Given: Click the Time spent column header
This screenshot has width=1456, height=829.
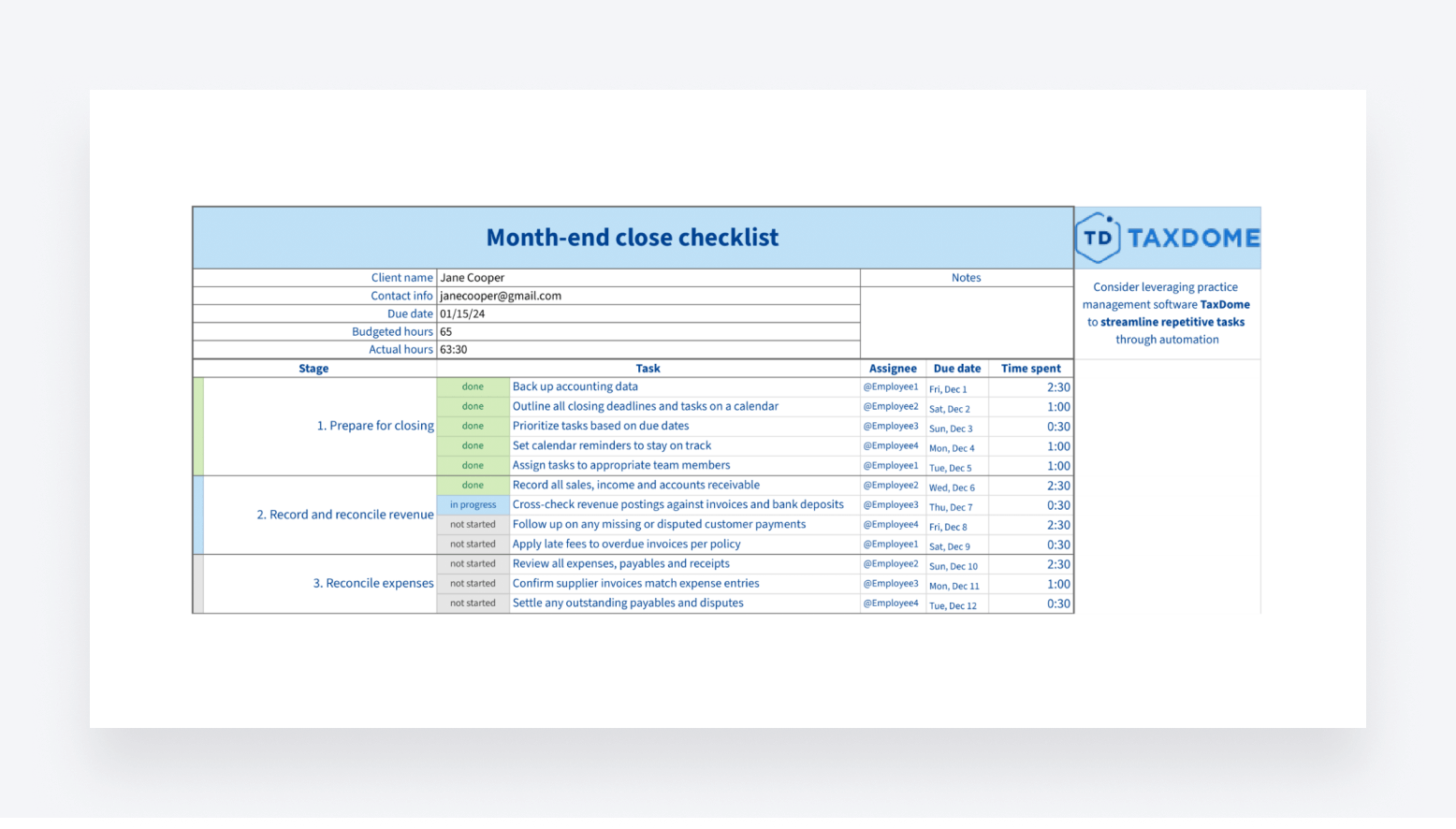Looking at the screenshot, I should (x=1030, y=369).
